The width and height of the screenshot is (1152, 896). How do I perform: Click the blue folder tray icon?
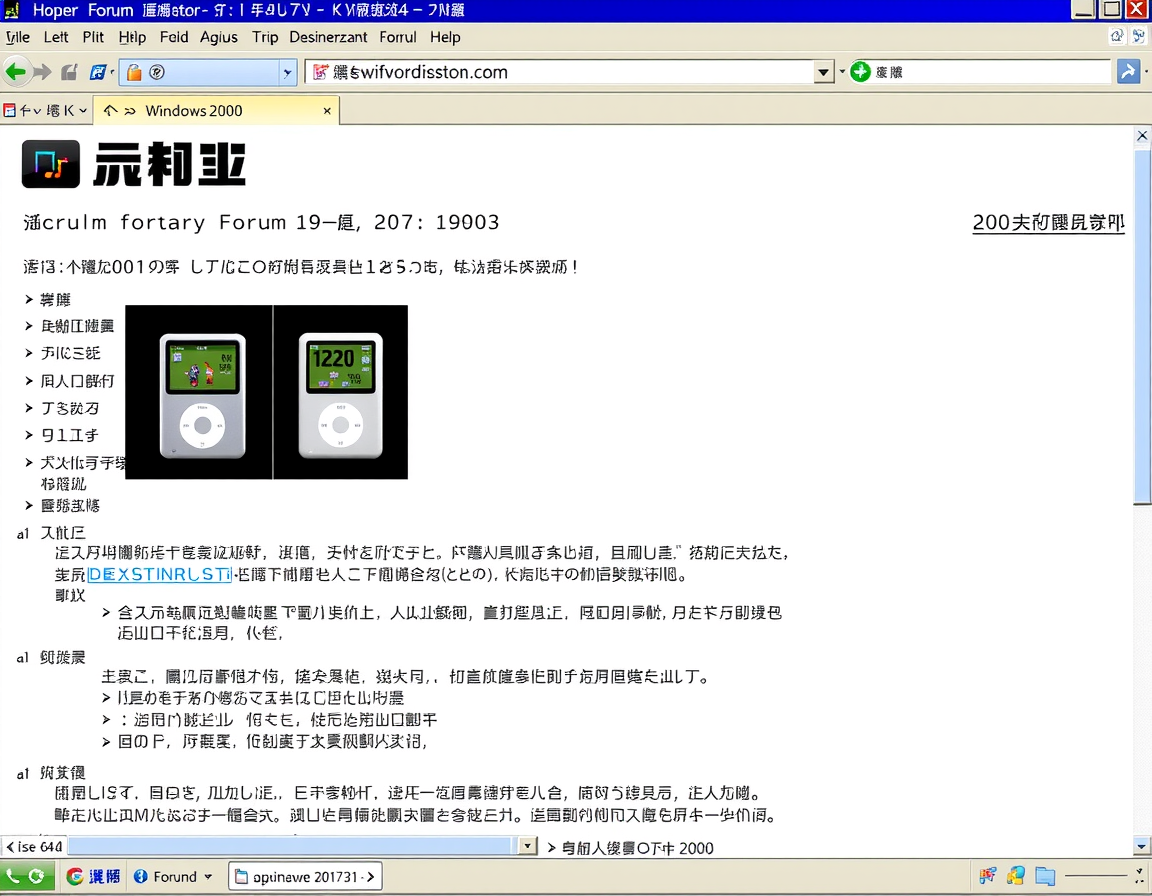pyautogui.click(x=1045, y=875)
